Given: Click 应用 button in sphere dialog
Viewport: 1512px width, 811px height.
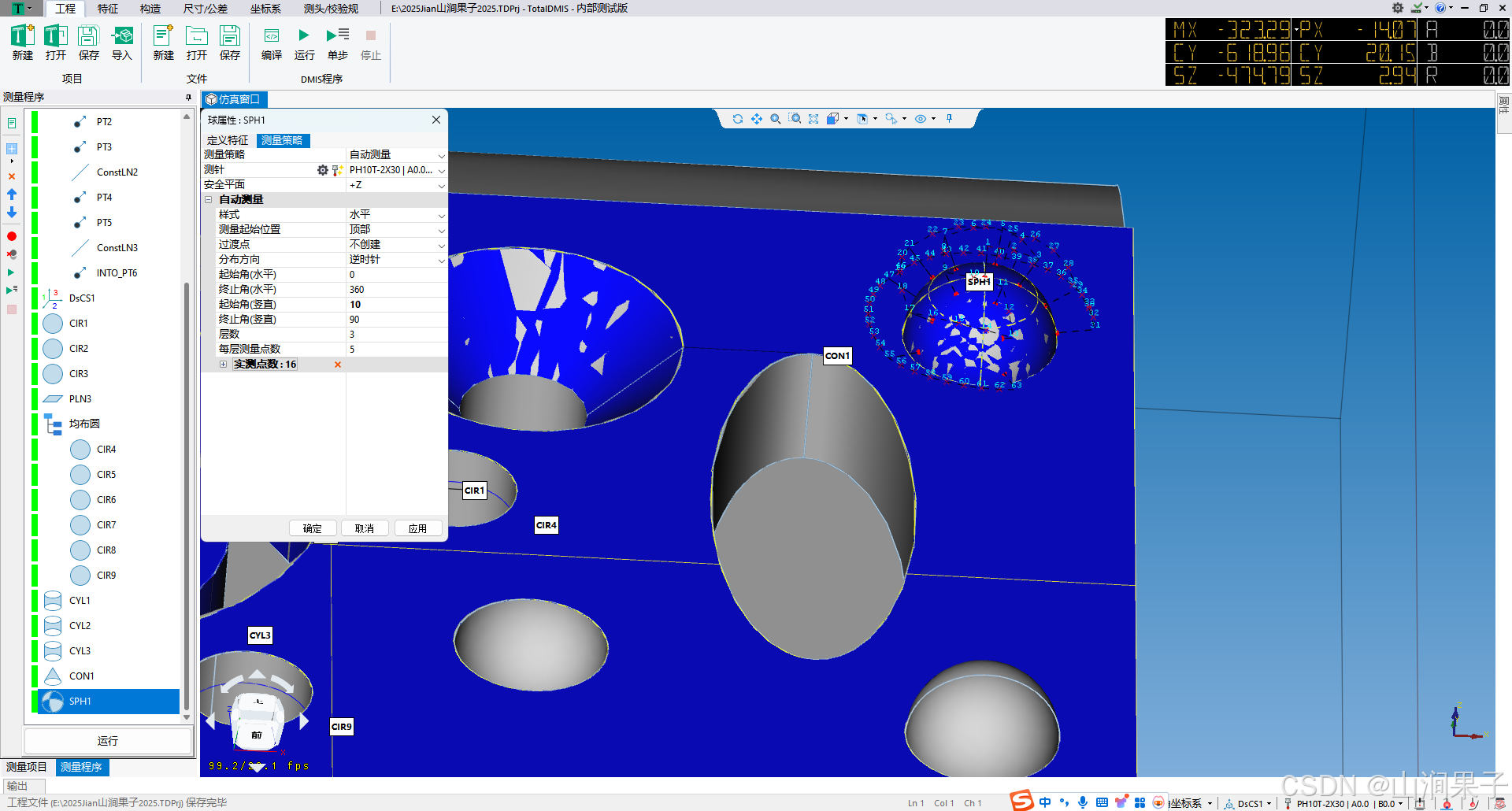Looking at the screenshot, I should point(418,528).
